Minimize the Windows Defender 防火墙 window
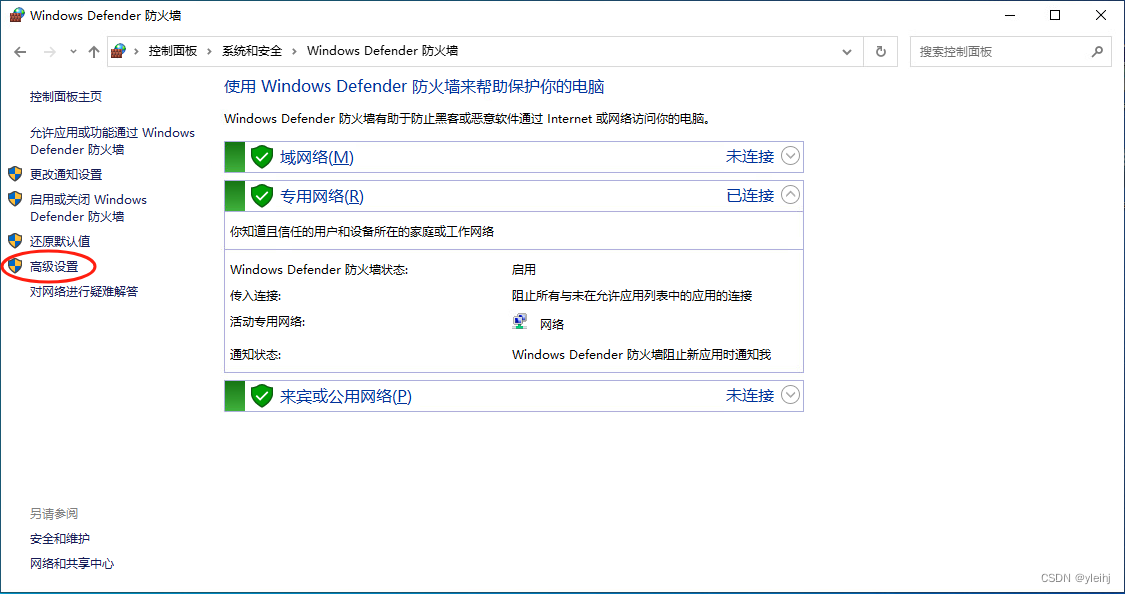Image resolution: width=1125 pixels, height=594 pixels. click(x=1010, y=15)
